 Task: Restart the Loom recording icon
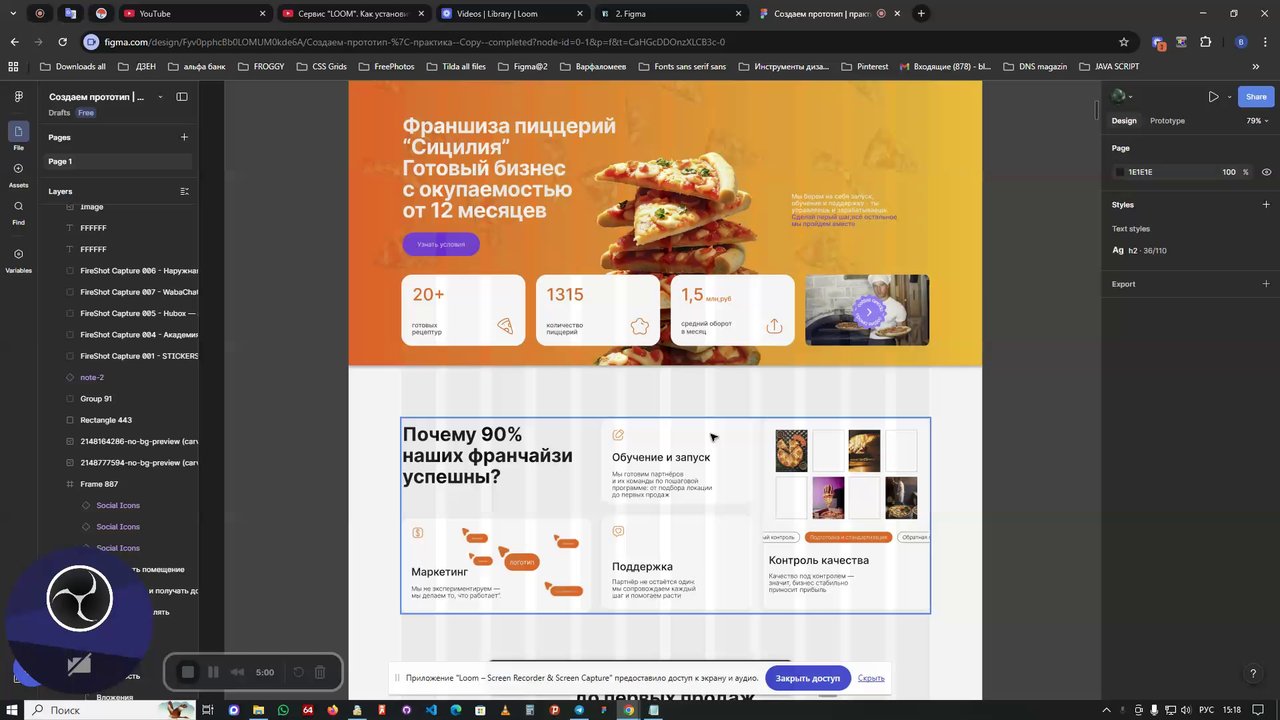pos(298,672)
